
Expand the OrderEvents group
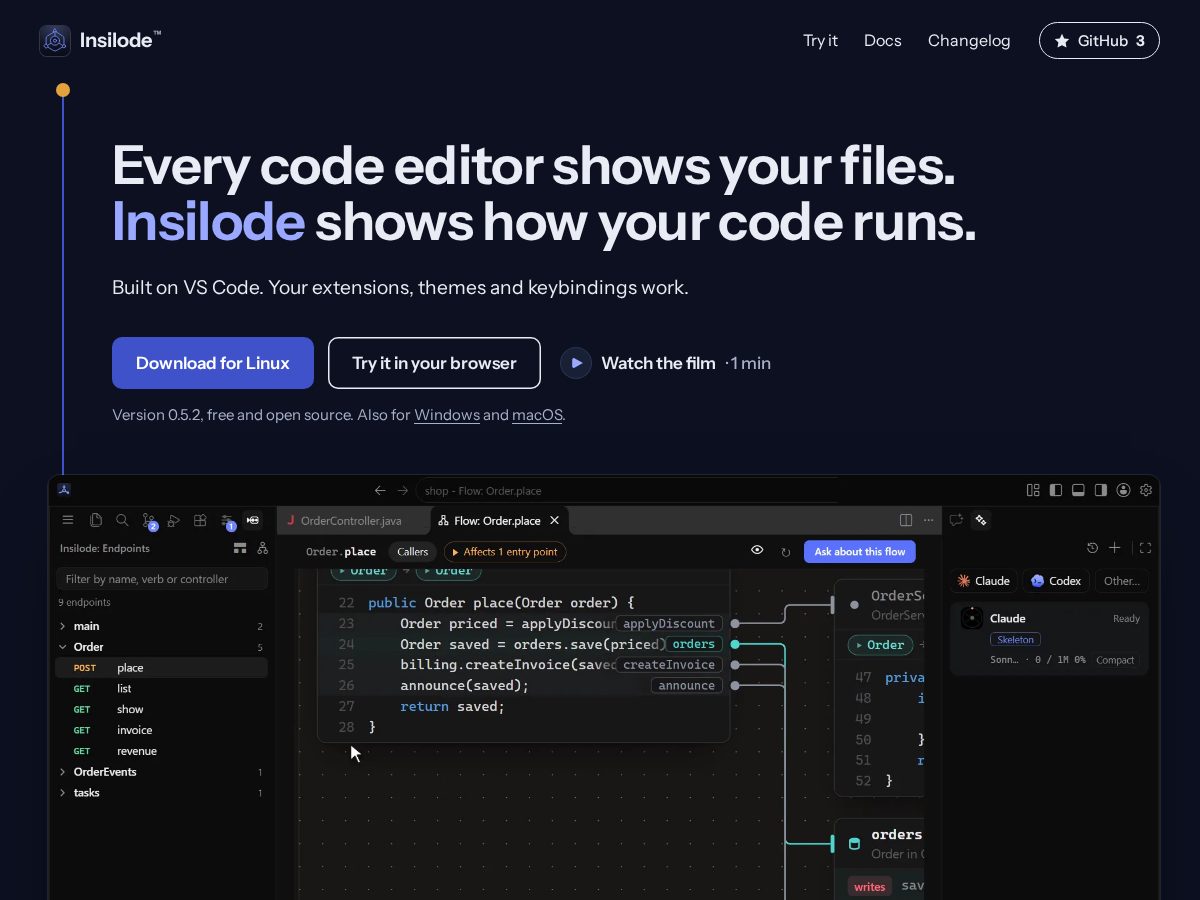coord(161,772)
